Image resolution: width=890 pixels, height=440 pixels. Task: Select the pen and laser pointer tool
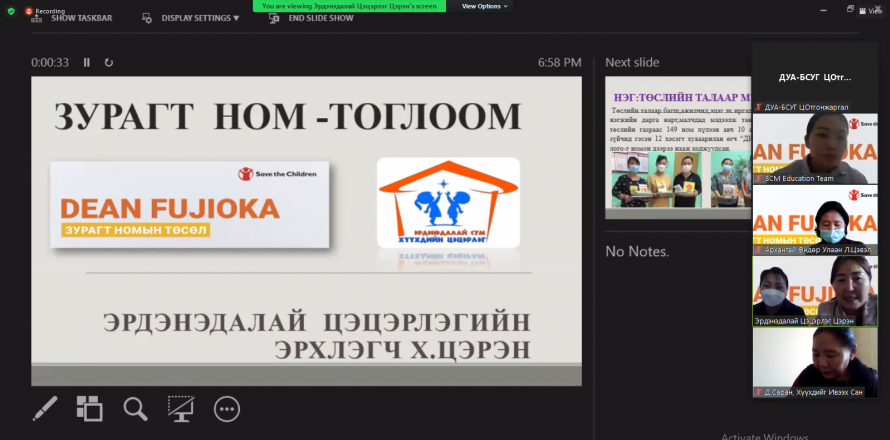tap(45, 408)
